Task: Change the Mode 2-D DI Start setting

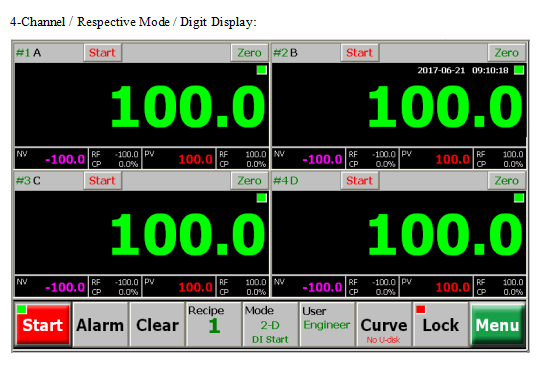Action: (271, 324)
